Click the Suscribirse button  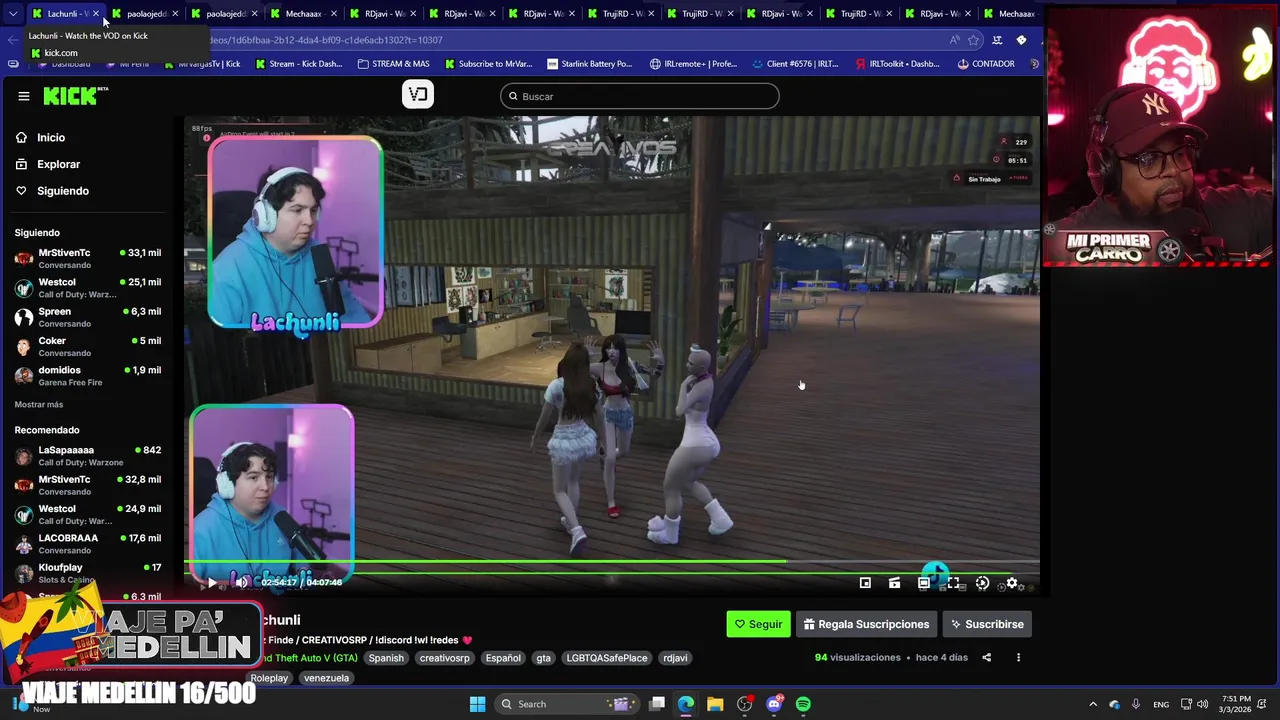click(x=987, y=624)
